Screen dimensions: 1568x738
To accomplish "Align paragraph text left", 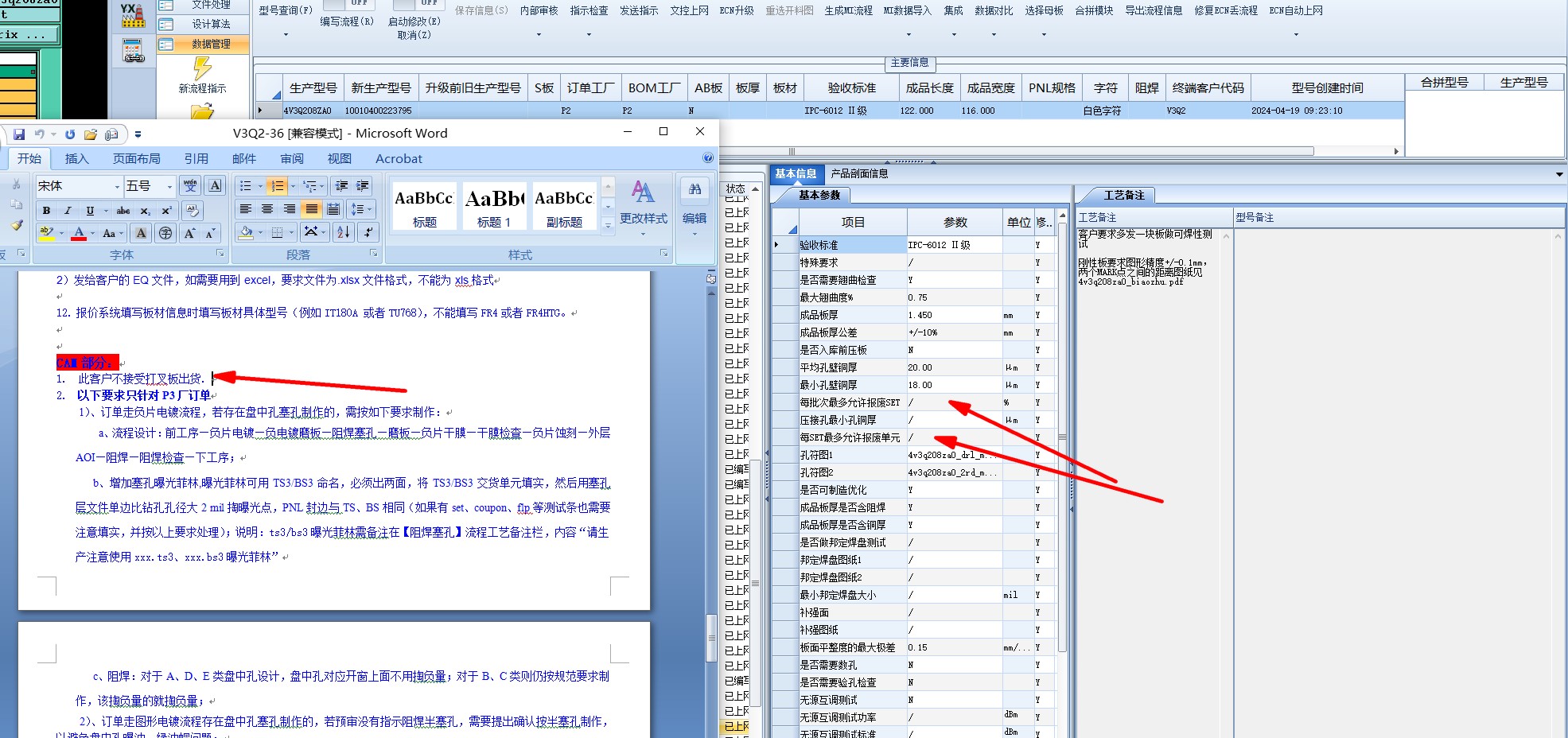I will click(x=246, y=209).
